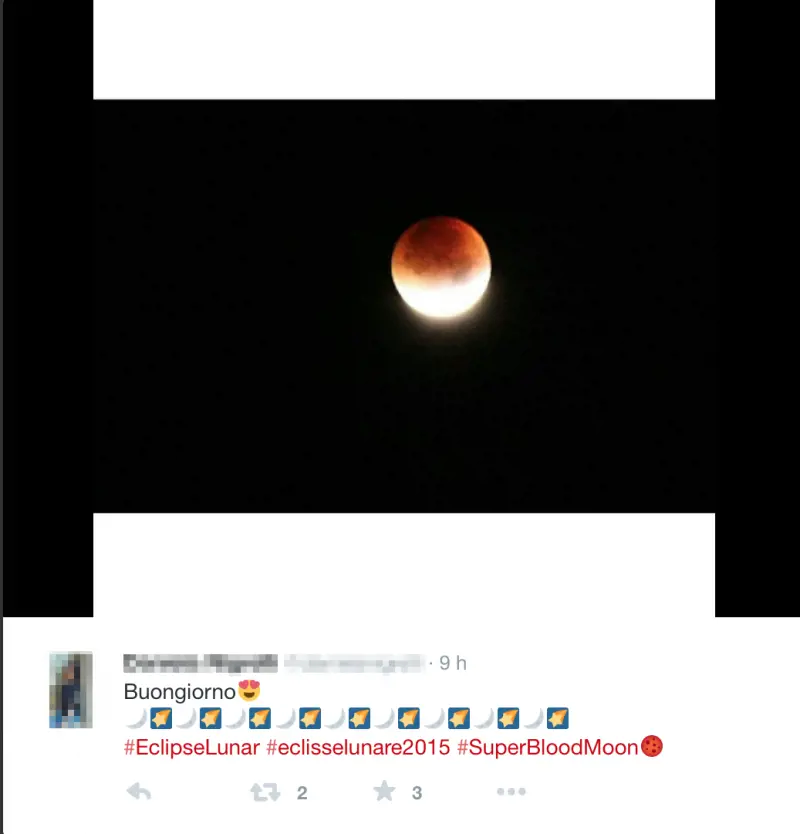Screen dimensions: 800x834
Task: Click the pixelated profile avatar
Action: [x=71, y=690]
